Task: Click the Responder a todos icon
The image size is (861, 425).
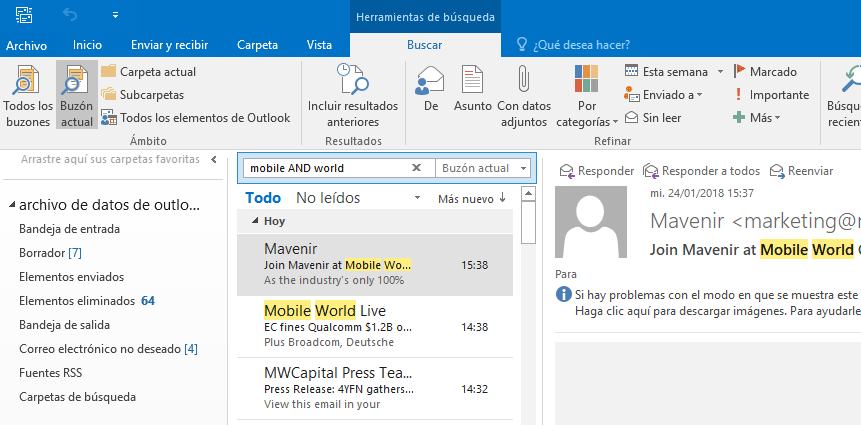Action: [x=651, y=171]
